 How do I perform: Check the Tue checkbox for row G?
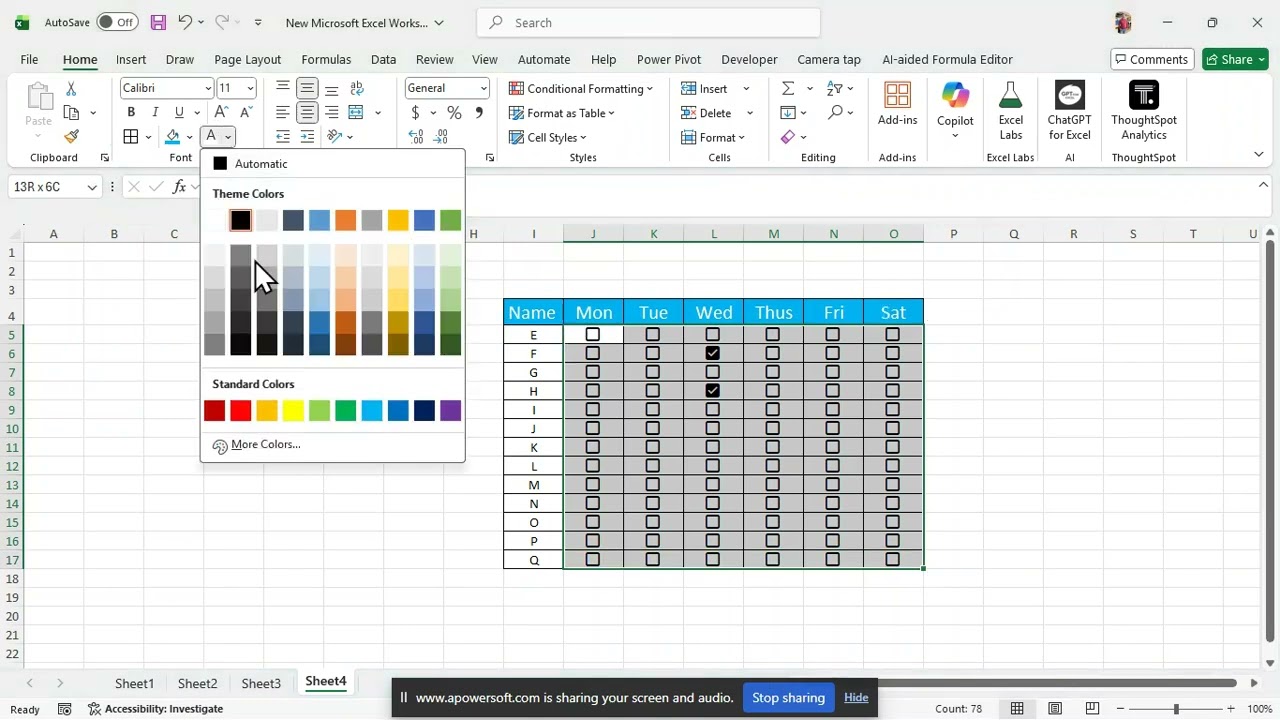(x=653, y=372)
